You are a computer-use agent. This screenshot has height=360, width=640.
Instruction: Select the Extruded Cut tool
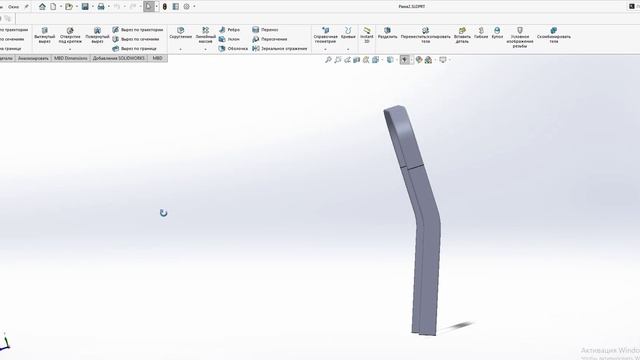click(x=44, y=36)
